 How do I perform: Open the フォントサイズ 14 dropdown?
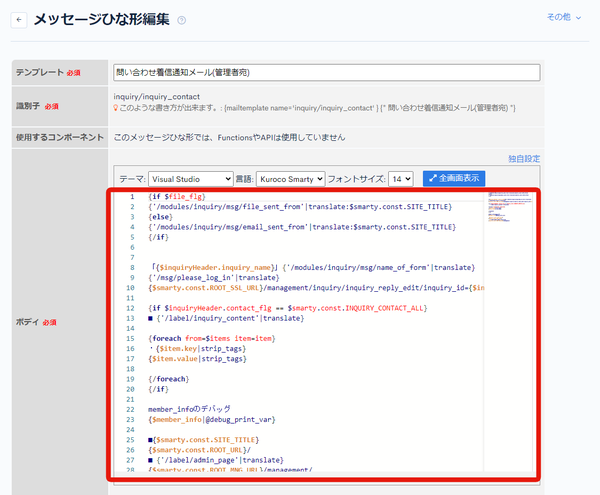tap(401, 179)
